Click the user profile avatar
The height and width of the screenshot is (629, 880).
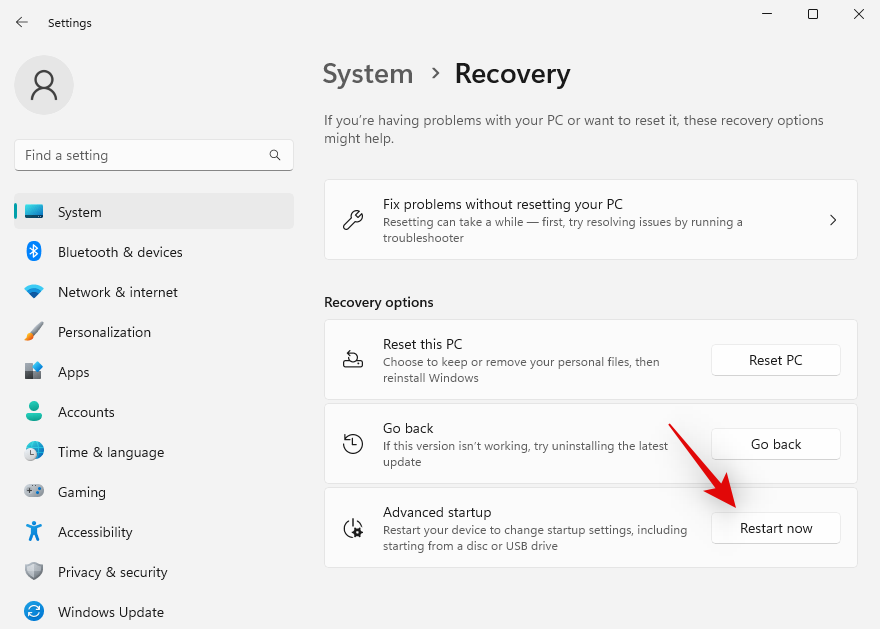tap(44, 85)
